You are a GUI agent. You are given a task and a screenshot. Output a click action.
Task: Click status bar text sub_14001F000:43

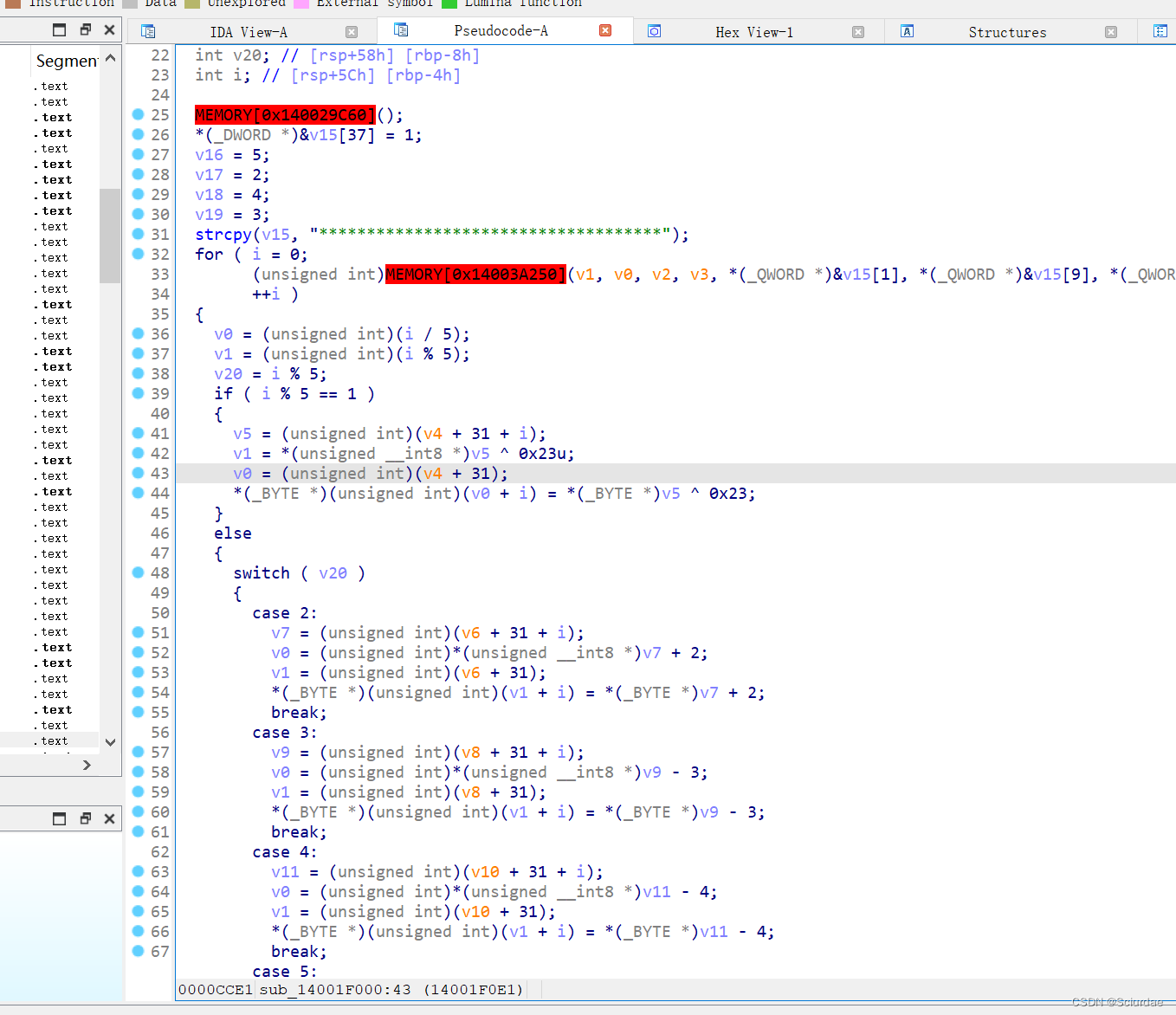[335, 989]
